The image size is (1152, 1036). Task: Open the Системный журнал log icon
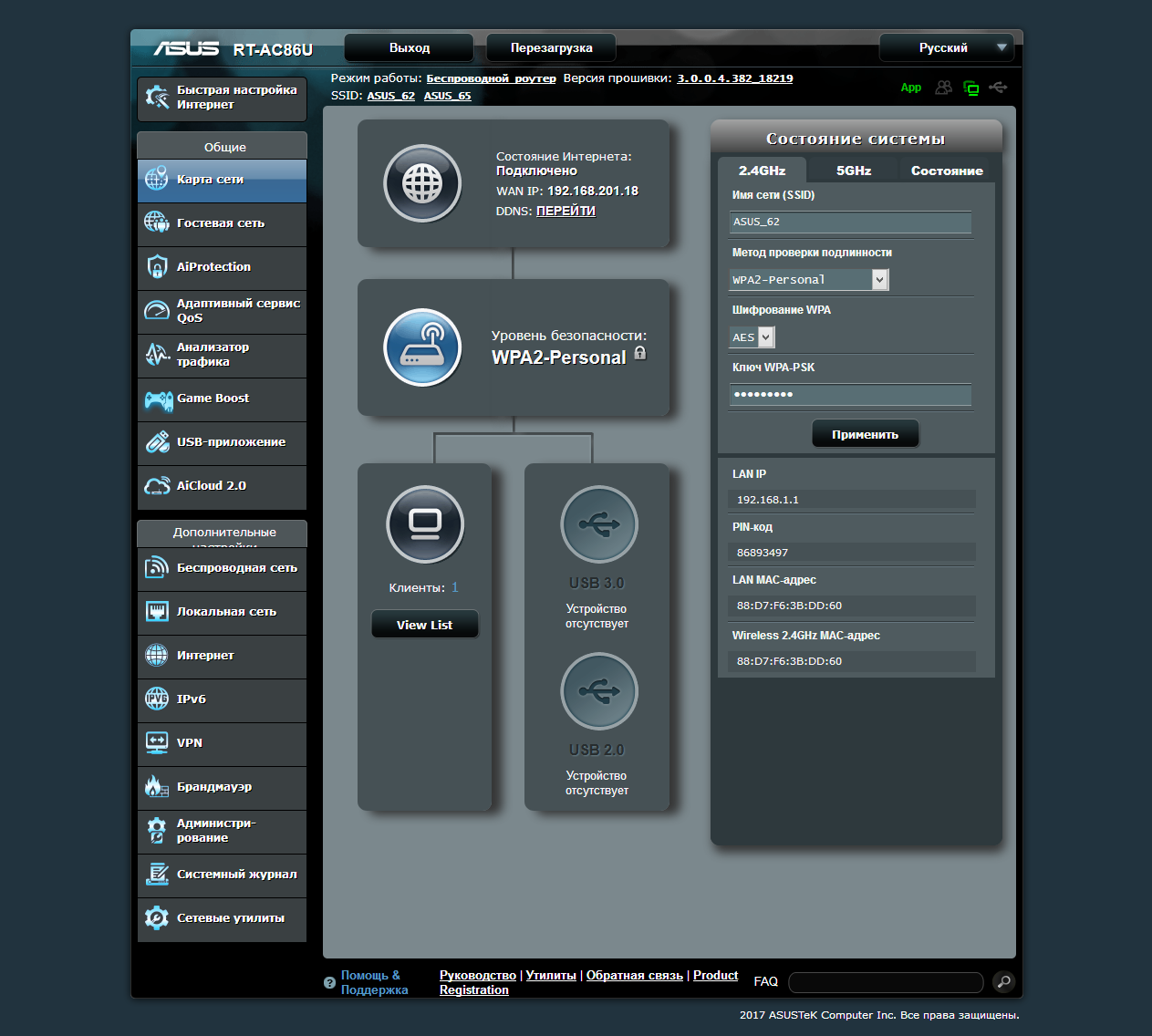point(157,874)
